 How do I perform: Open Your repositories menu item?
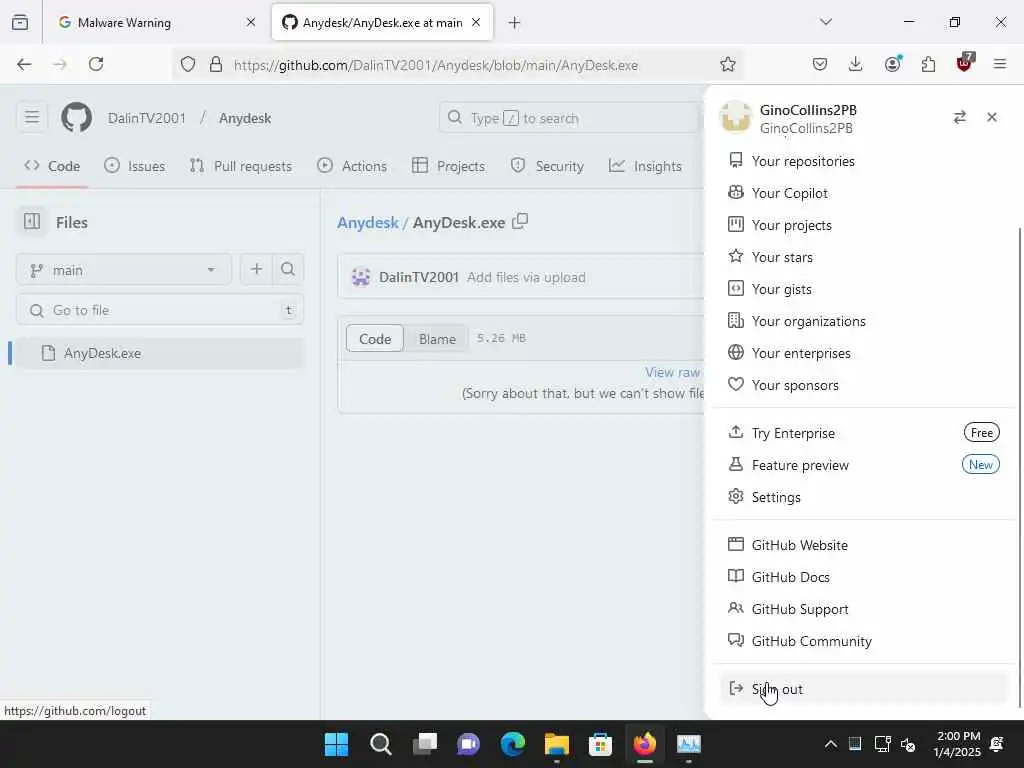(862, 161)
